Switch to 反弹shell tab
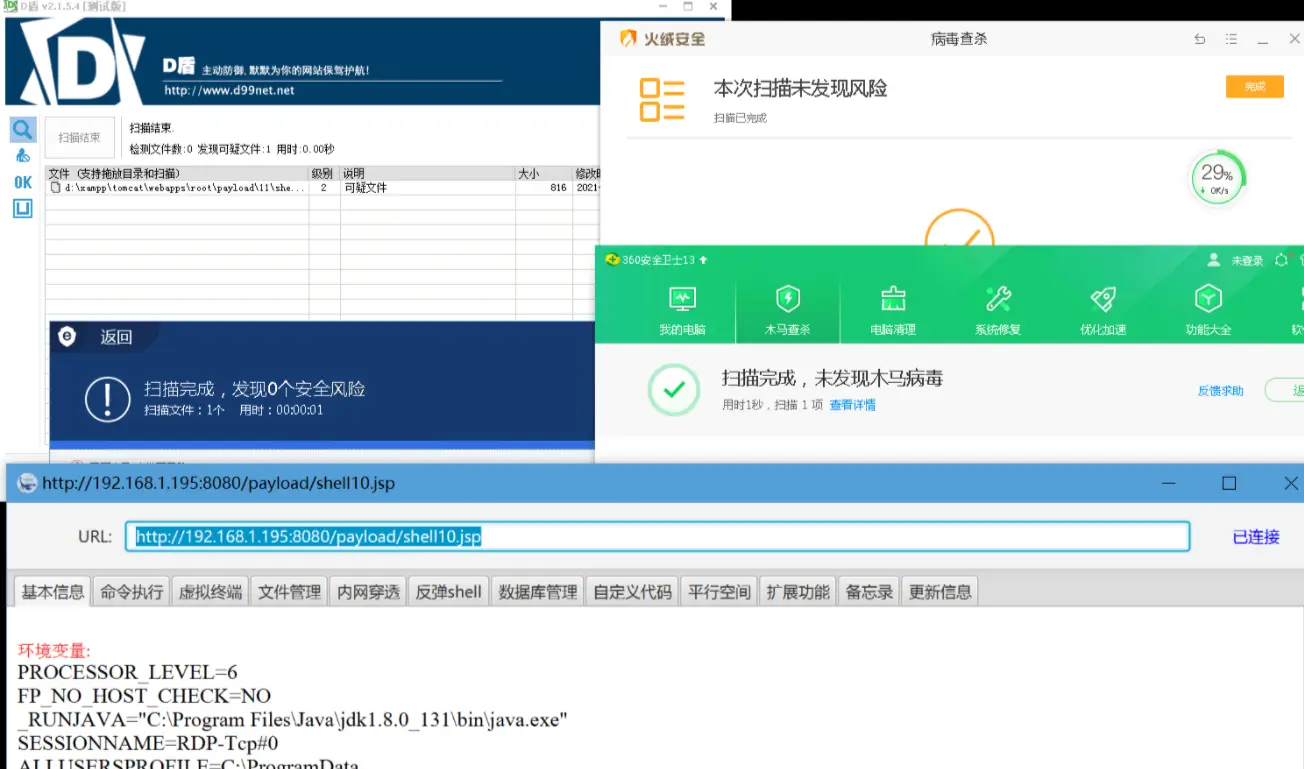1304x769 pixels. (448, 592)
